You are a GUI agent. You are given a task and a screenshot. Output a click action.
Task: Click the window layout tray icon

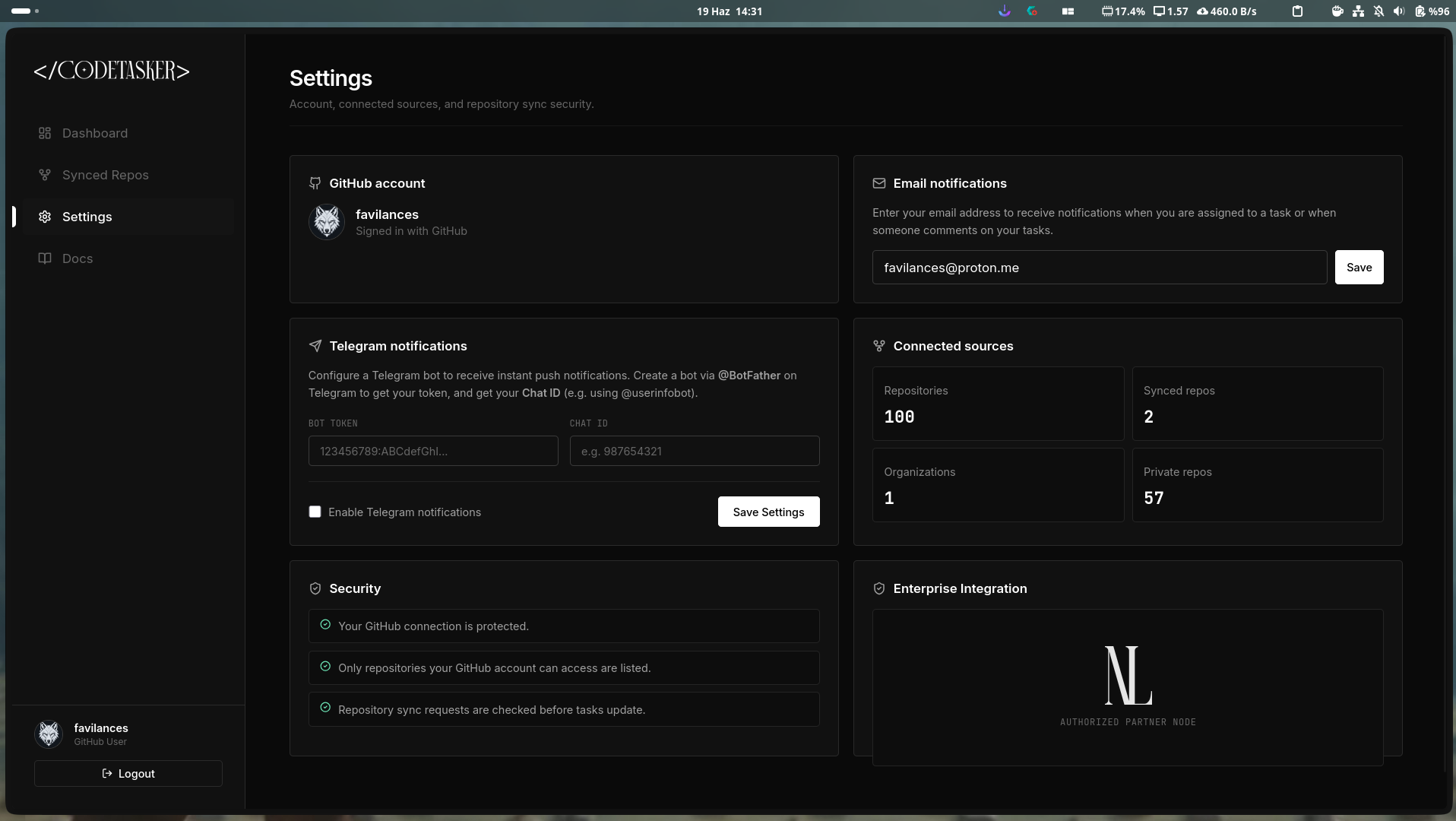click(1068, 11)
